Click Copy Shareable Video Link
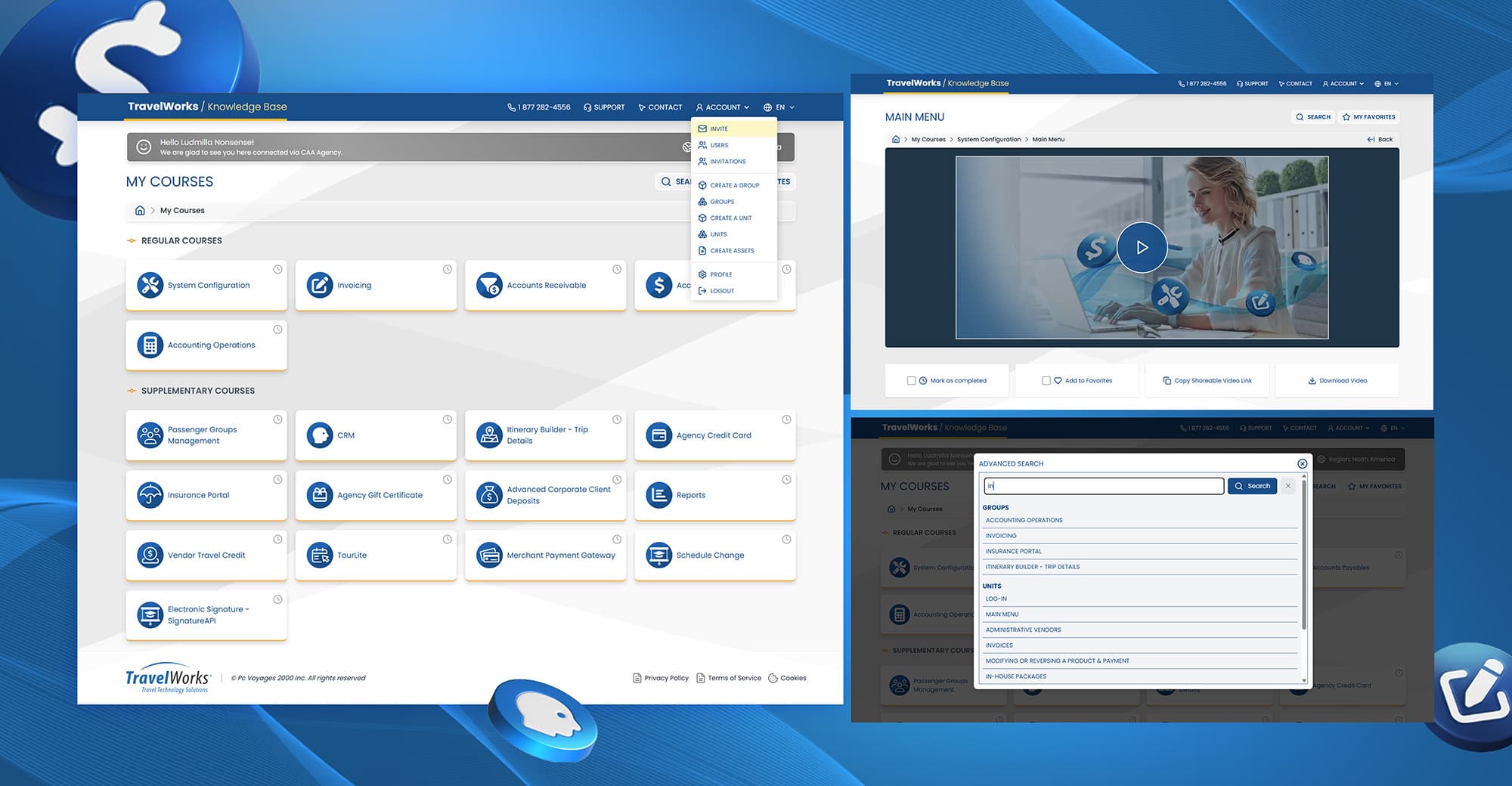The width and height of the screenshot is (1512, 786). (1207, 381)
